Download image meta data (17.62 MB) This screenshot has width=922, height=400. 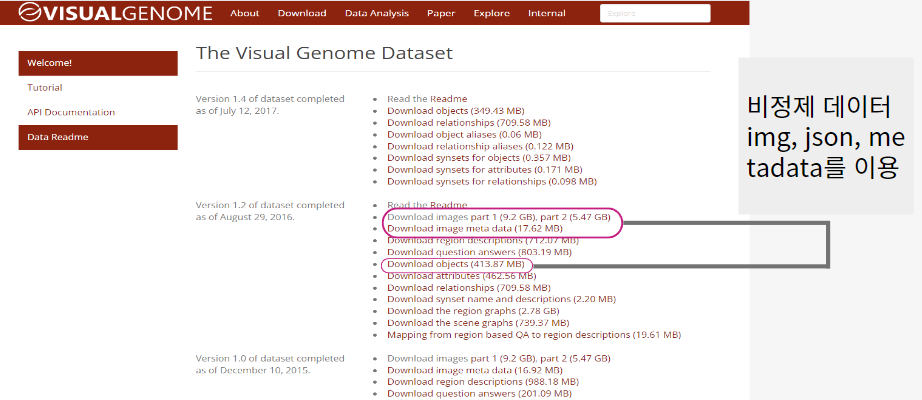pyautogui.click(x=475, y=228)
